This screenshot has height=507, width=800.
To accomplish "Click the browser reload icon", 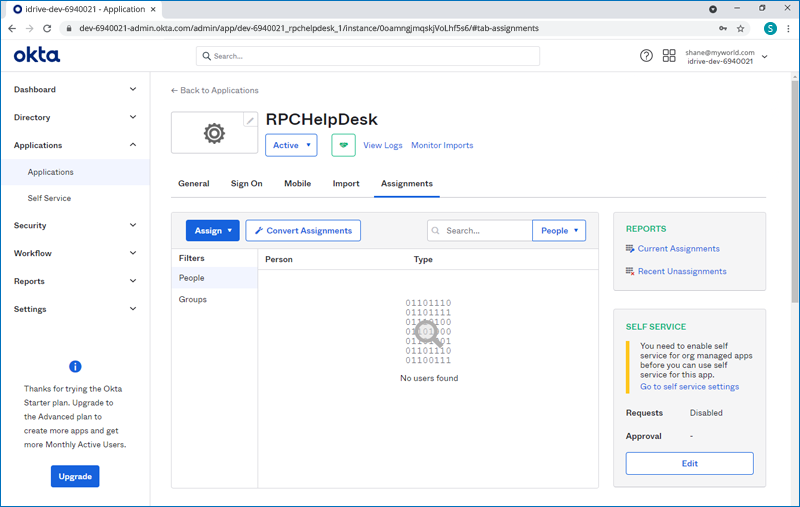I will tap(47, 29).
